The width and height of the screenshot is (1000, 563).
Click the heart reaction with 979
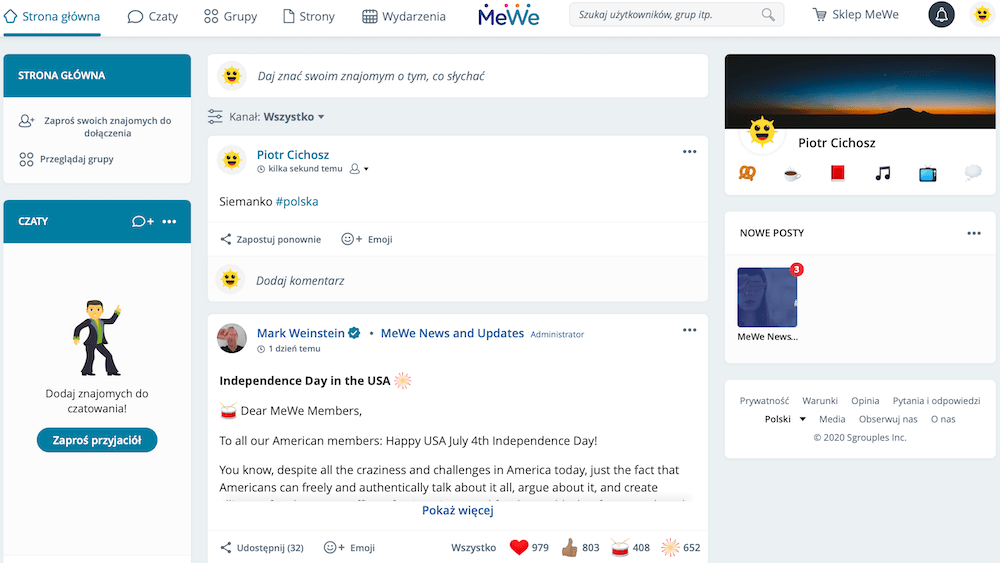529,547
